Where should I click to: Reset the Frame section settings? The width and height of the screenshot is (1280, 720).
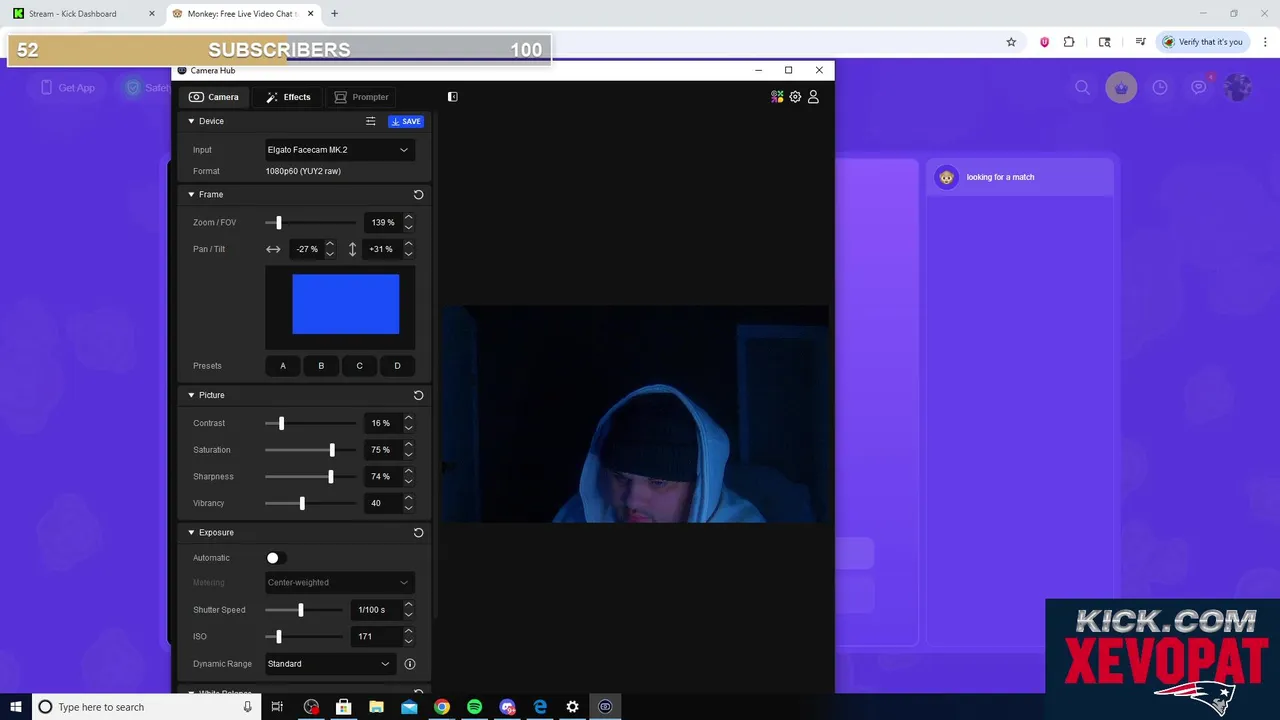tap(418, 194)
